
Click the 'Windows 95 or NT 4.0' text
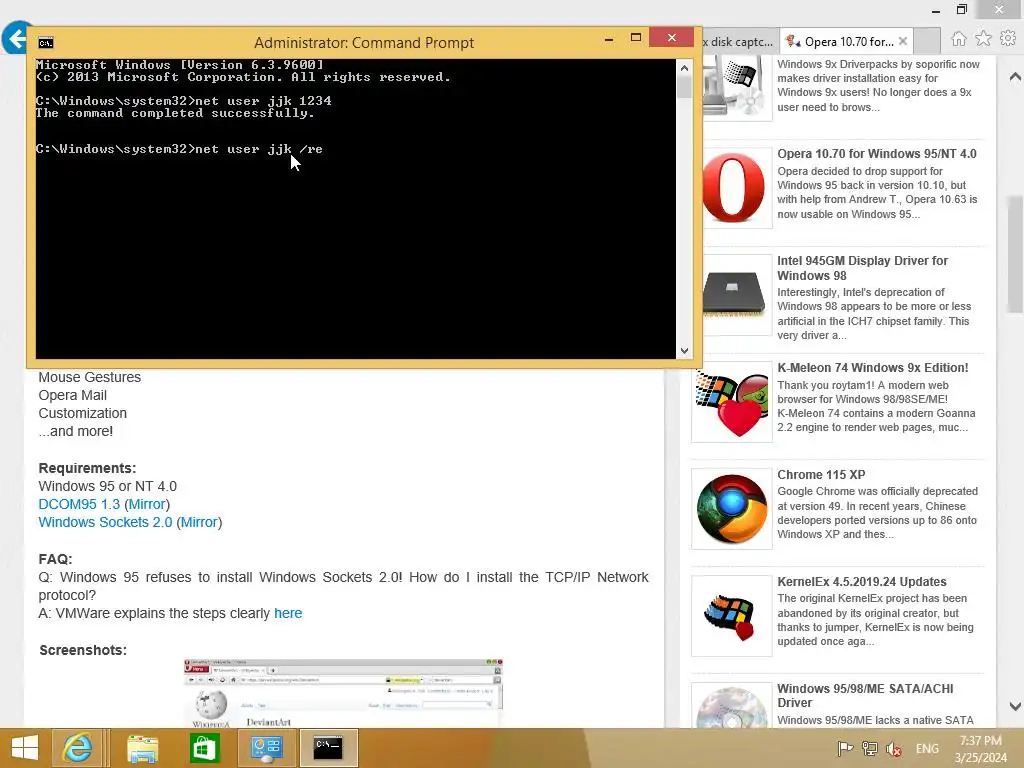click(x=107, y=487)
